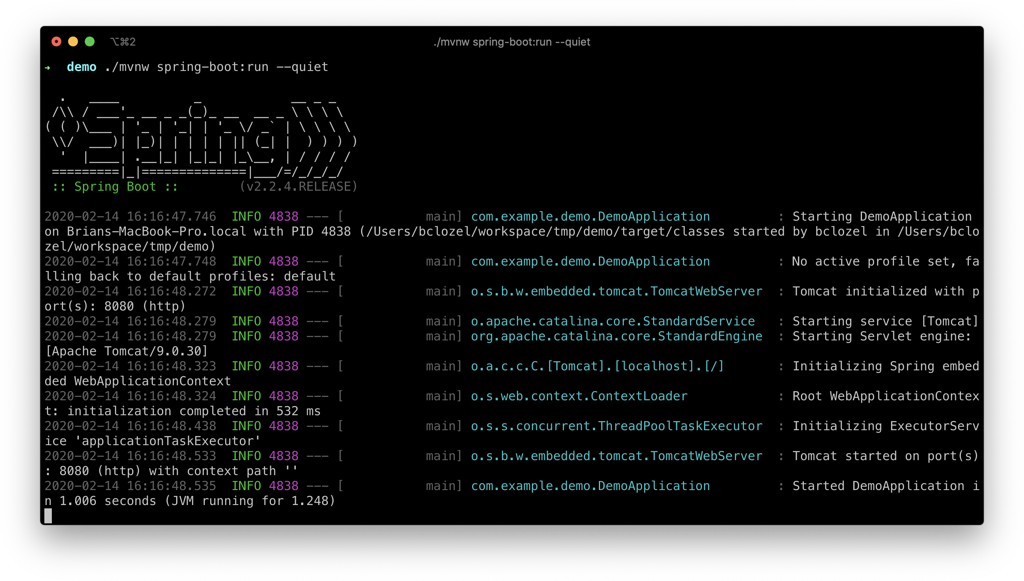Click the red close traffic light button

coord(56,41)
